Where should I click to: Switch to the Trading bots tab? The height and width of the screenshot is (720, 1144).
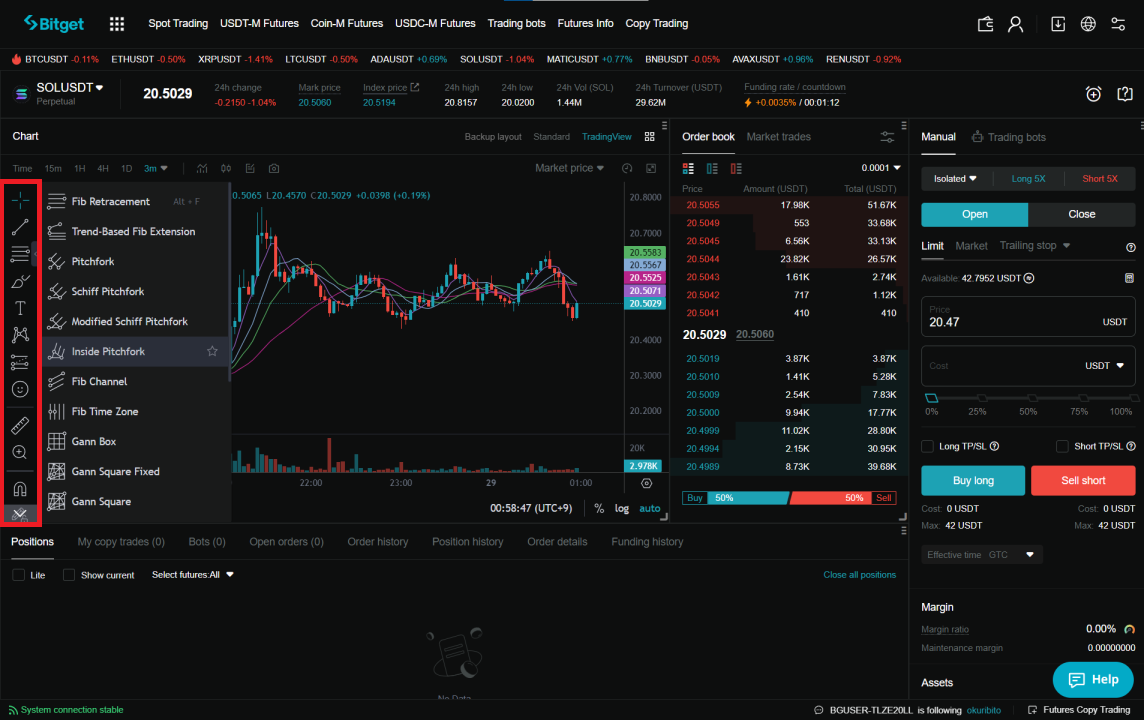tap(1008, 137)
